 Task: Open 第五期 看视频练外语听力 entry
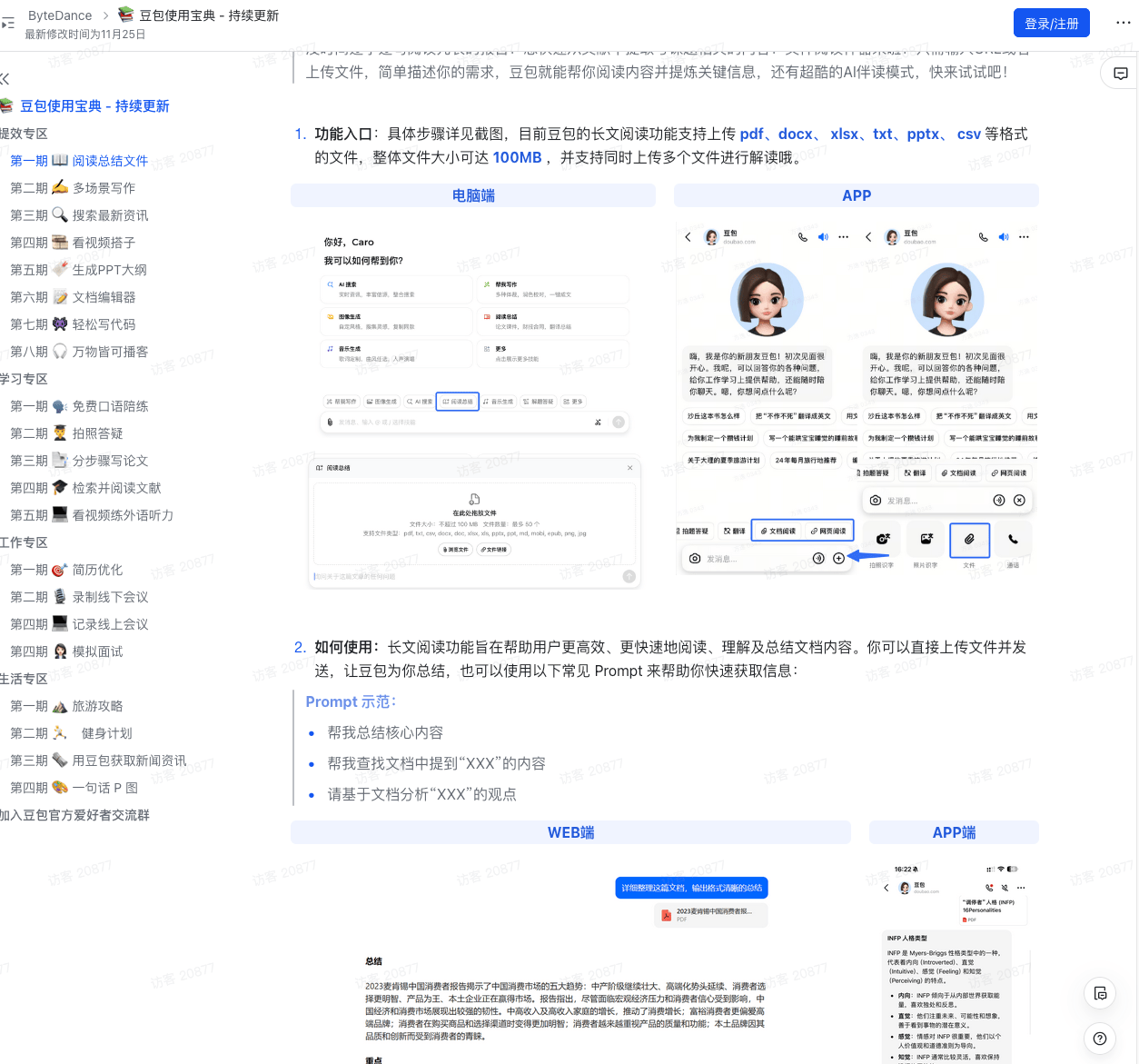pos(92,515)
